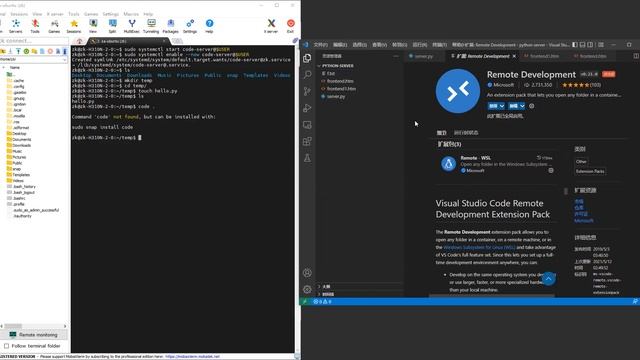Open VS Code Search activity bar icon
This screenshot has height=360, width=640.
[307, 75]
